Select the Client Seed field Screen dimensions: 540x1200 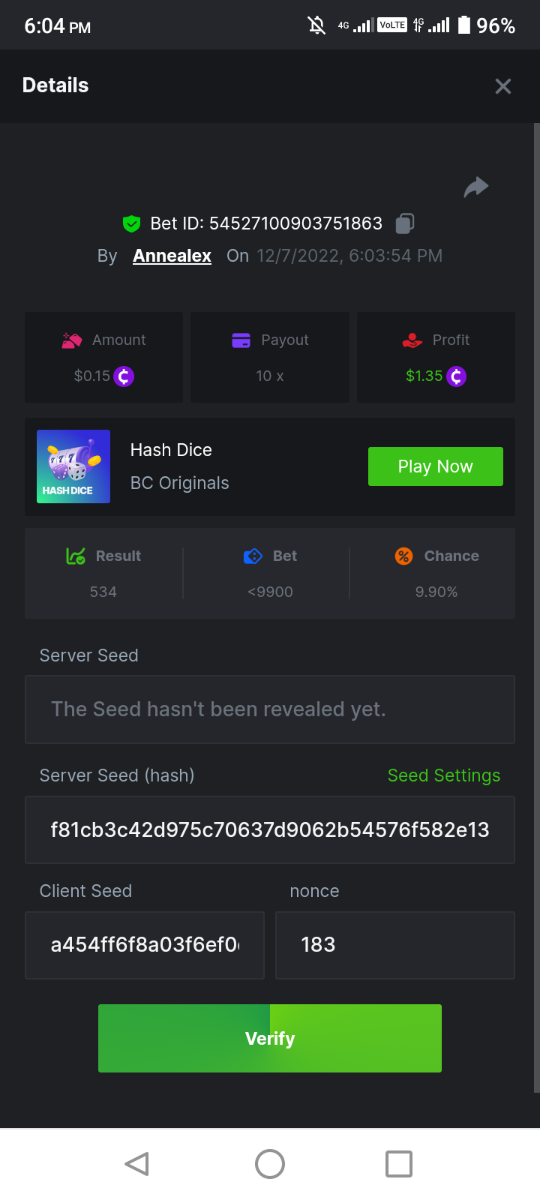click(x=145, y=945)
